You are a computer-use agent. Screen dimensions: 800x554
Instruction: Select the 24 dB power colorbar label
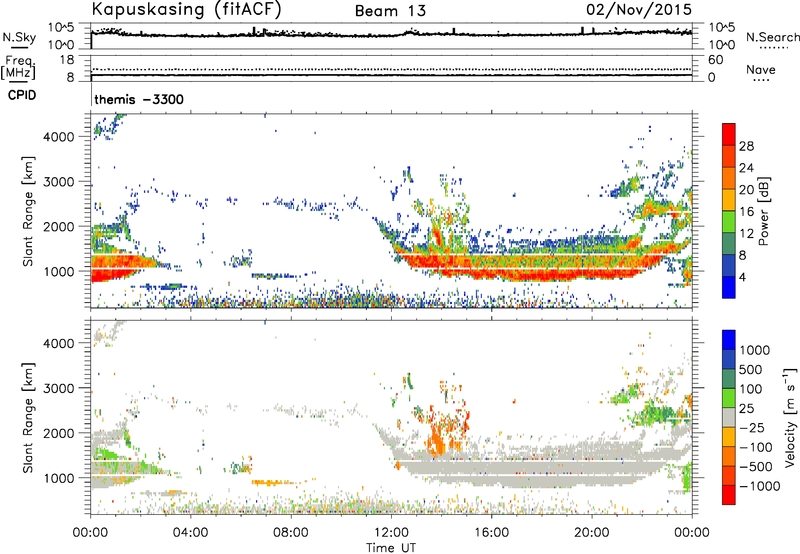[746, 168]
